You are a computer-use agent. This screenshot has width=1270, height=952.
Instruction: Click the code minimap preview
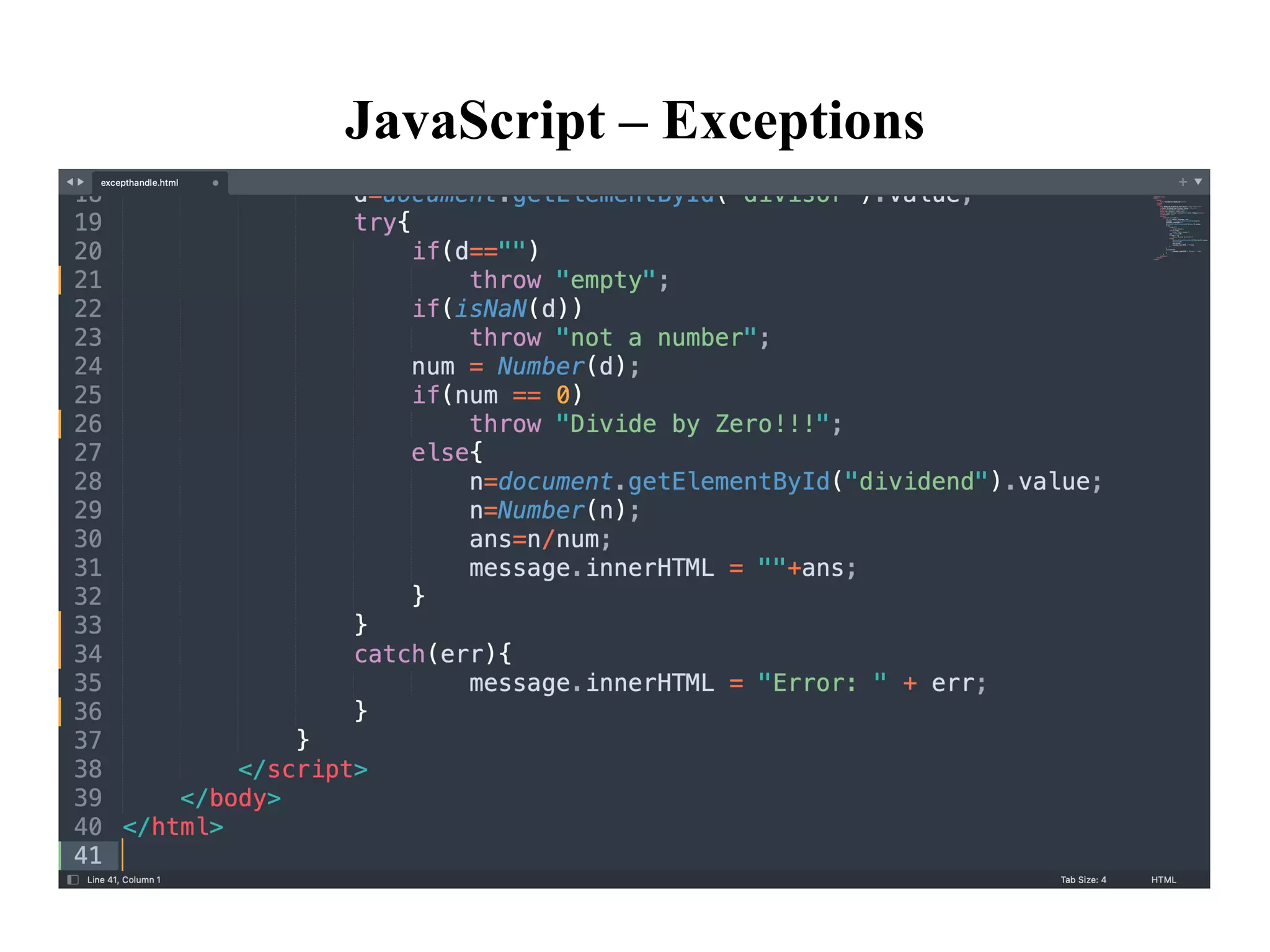(1180, 228)
